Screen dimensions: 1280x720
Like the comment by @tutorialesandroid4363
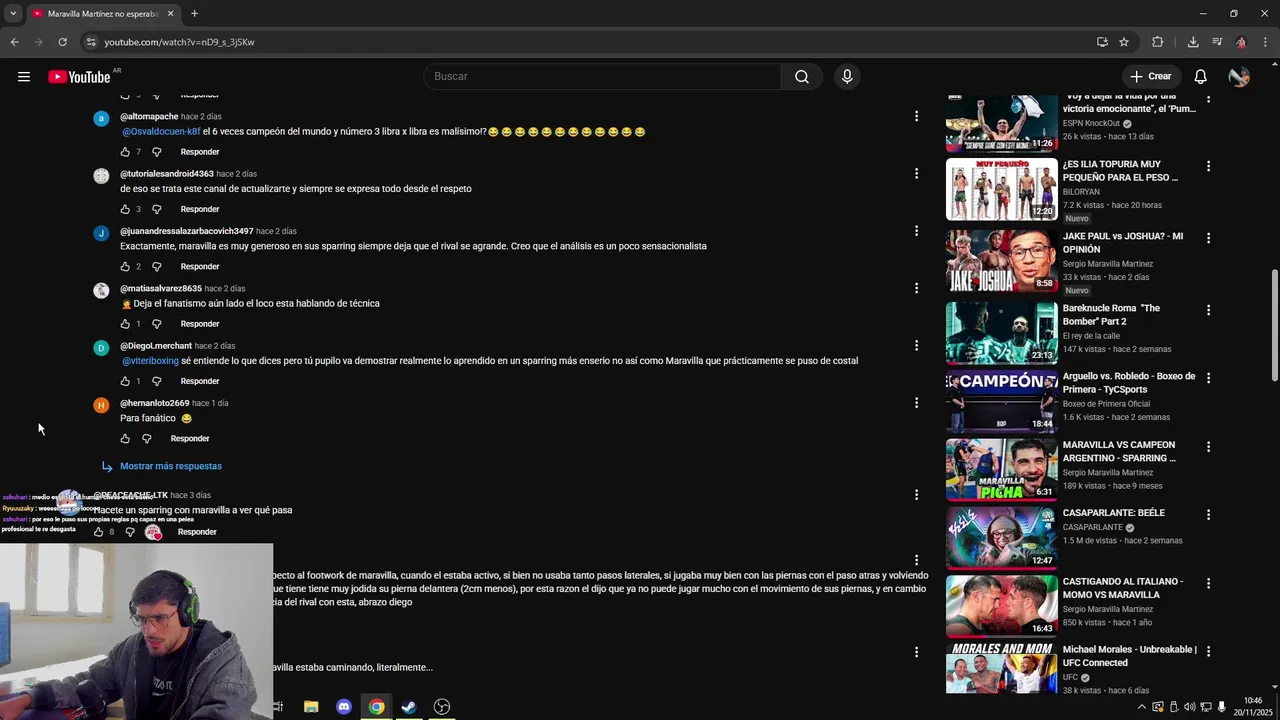click(x=125, y=209)
